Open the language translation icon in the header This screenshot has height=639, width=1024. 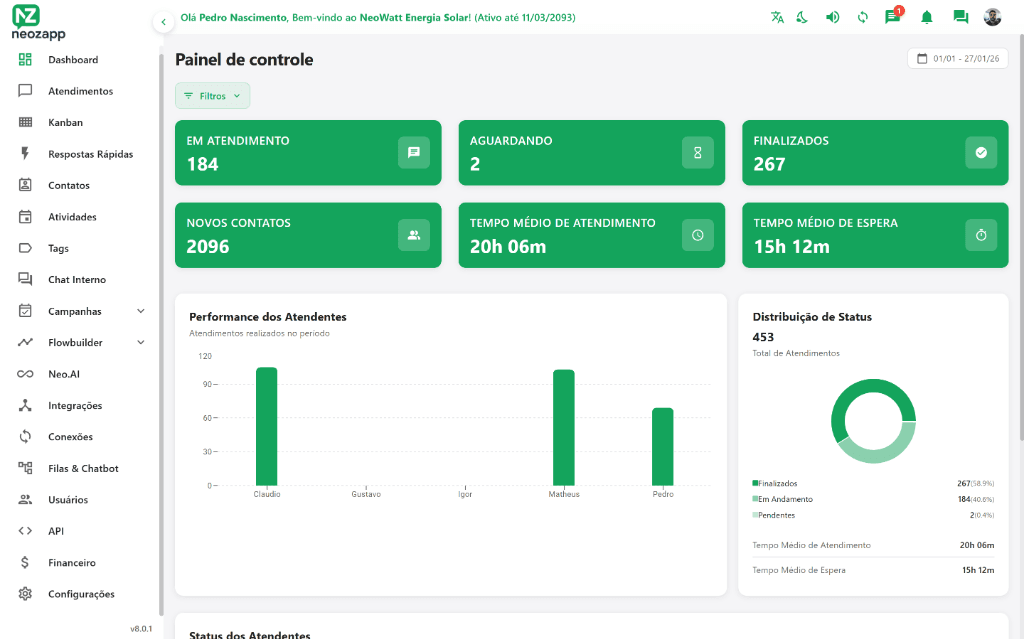(777, 17)
